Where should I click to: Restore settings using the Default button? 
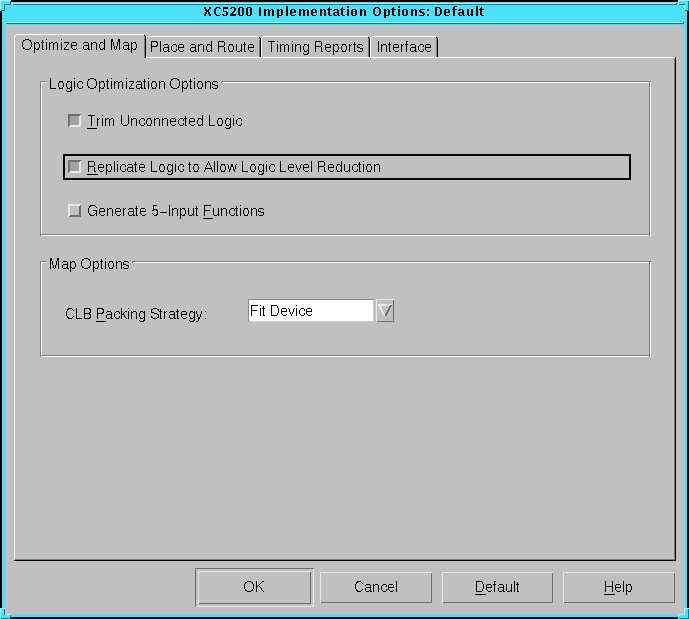(x=497, y=587)
